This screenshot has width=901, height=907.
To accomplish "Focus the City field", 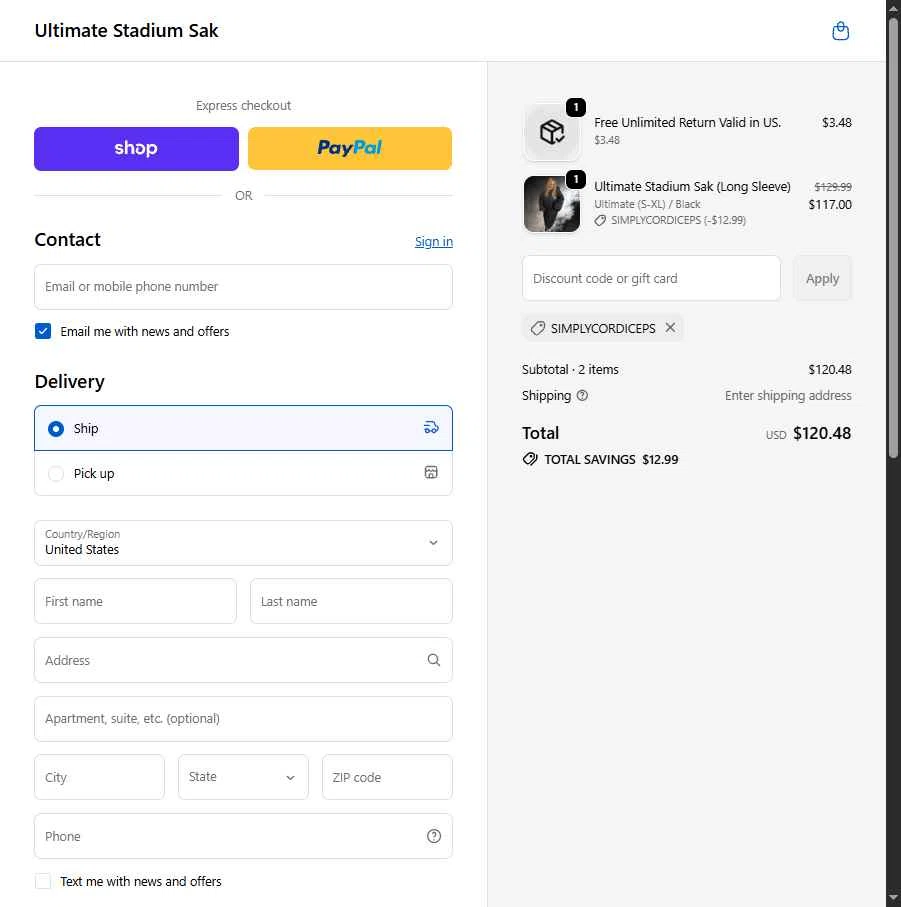I will coord(99,777).
